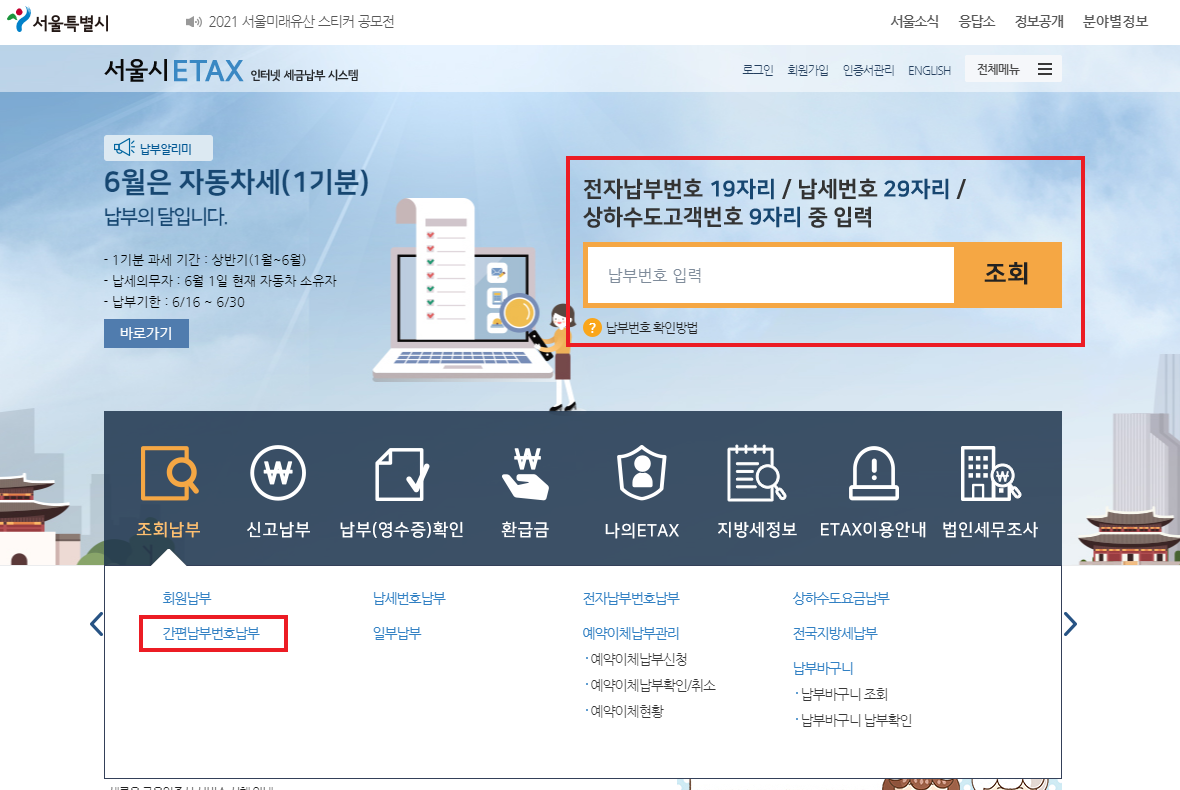Go to next menu with right arrow
The image size is (1180, 790).
pyautogui.click(x=1070, y=624)
